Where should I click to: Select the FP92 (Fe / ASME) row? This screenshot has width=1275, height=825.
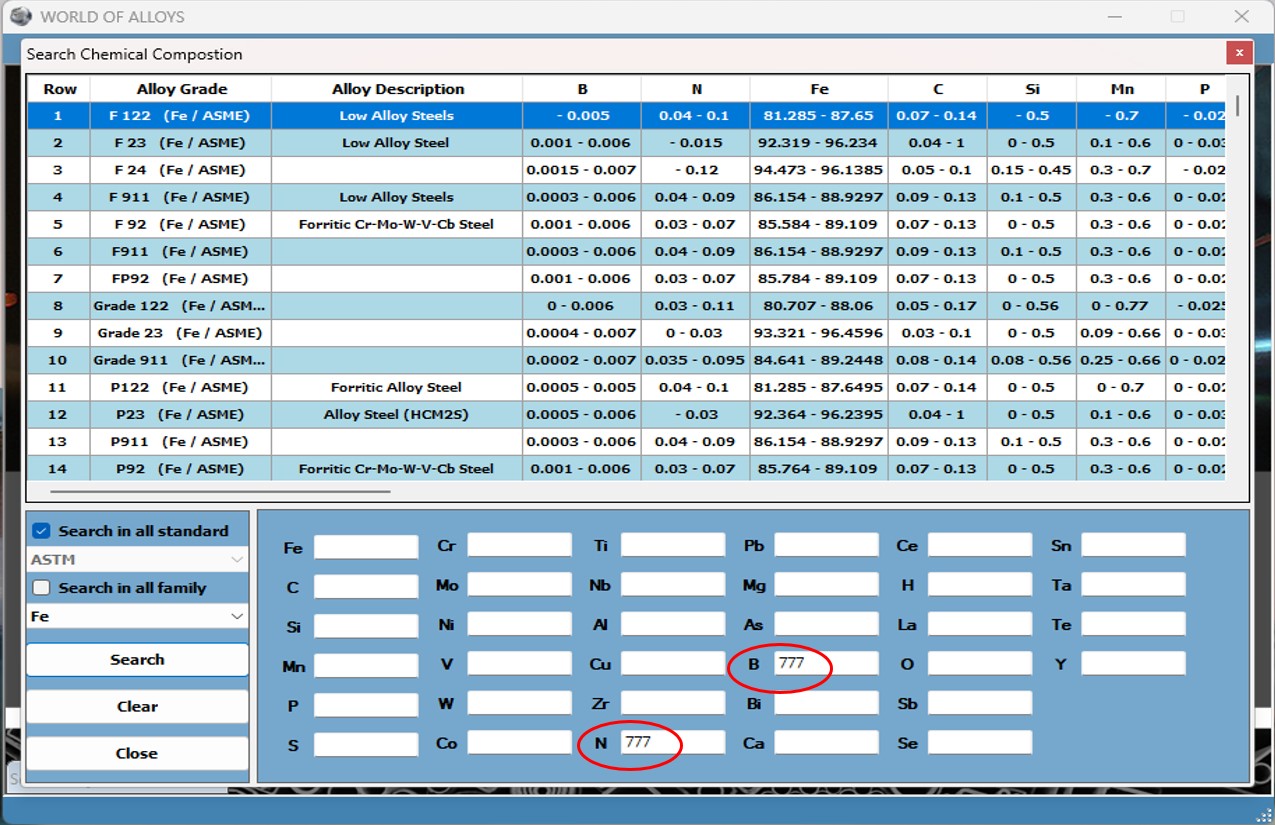(627, 278)
